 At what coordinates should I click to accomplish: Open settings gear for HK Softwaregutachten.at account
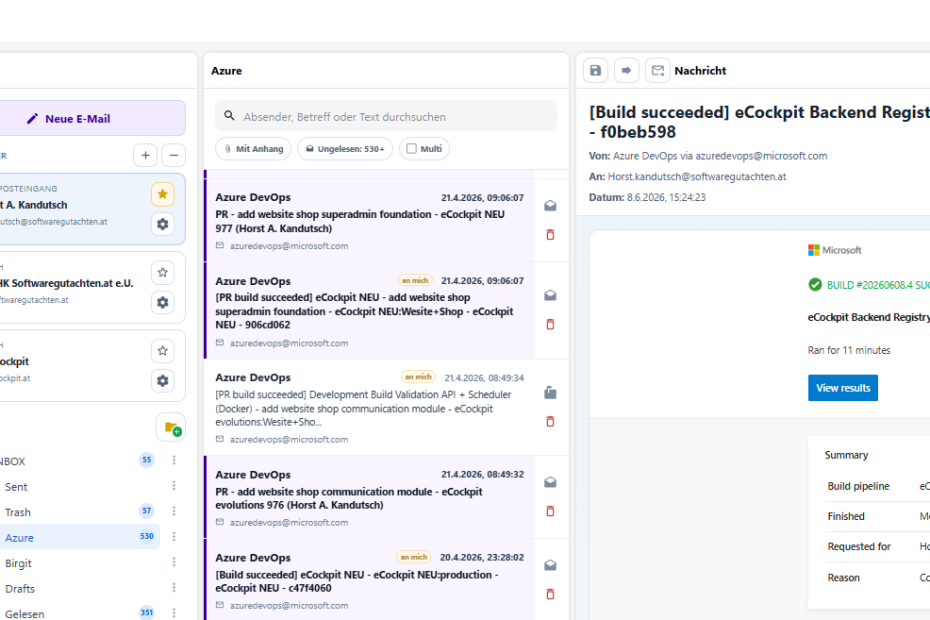point(163,303)
